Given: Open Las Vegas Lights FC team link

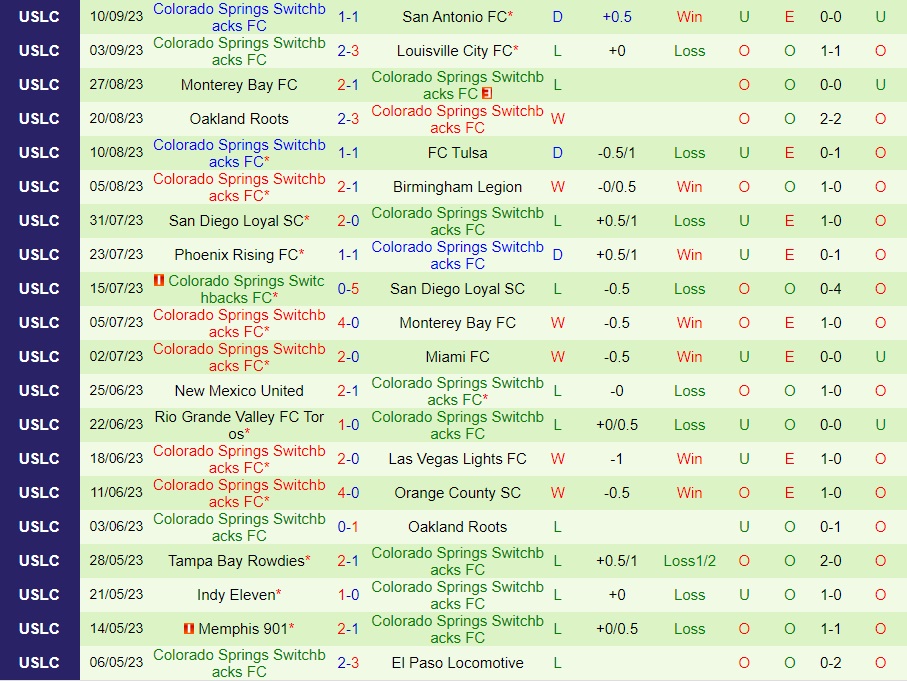Looking at the screenshot, I should (x=457, y=459).
